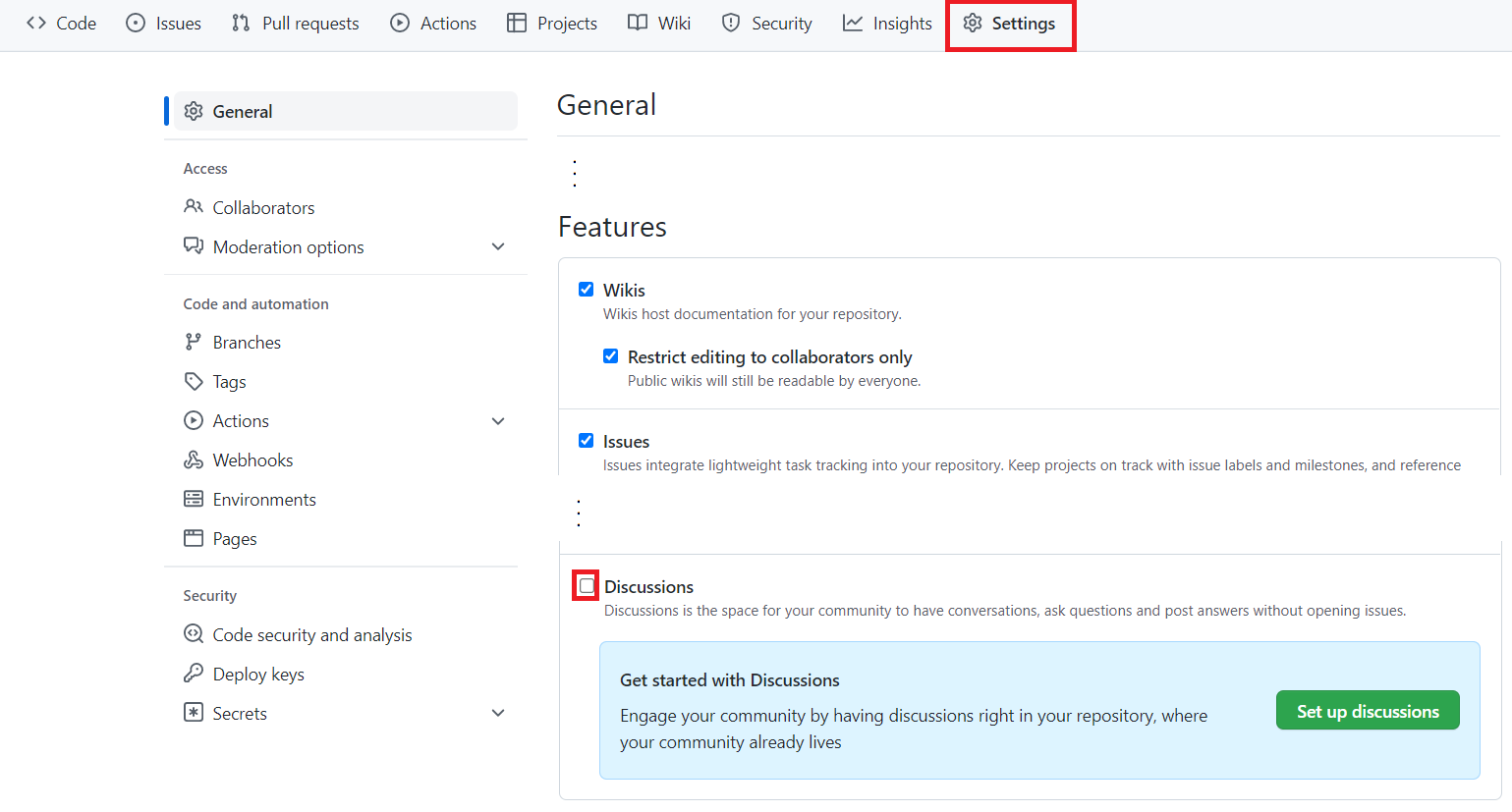This screenshot has width=1512, height=812.
Task: Click the Branches git-branch icon
Action: 194,342
